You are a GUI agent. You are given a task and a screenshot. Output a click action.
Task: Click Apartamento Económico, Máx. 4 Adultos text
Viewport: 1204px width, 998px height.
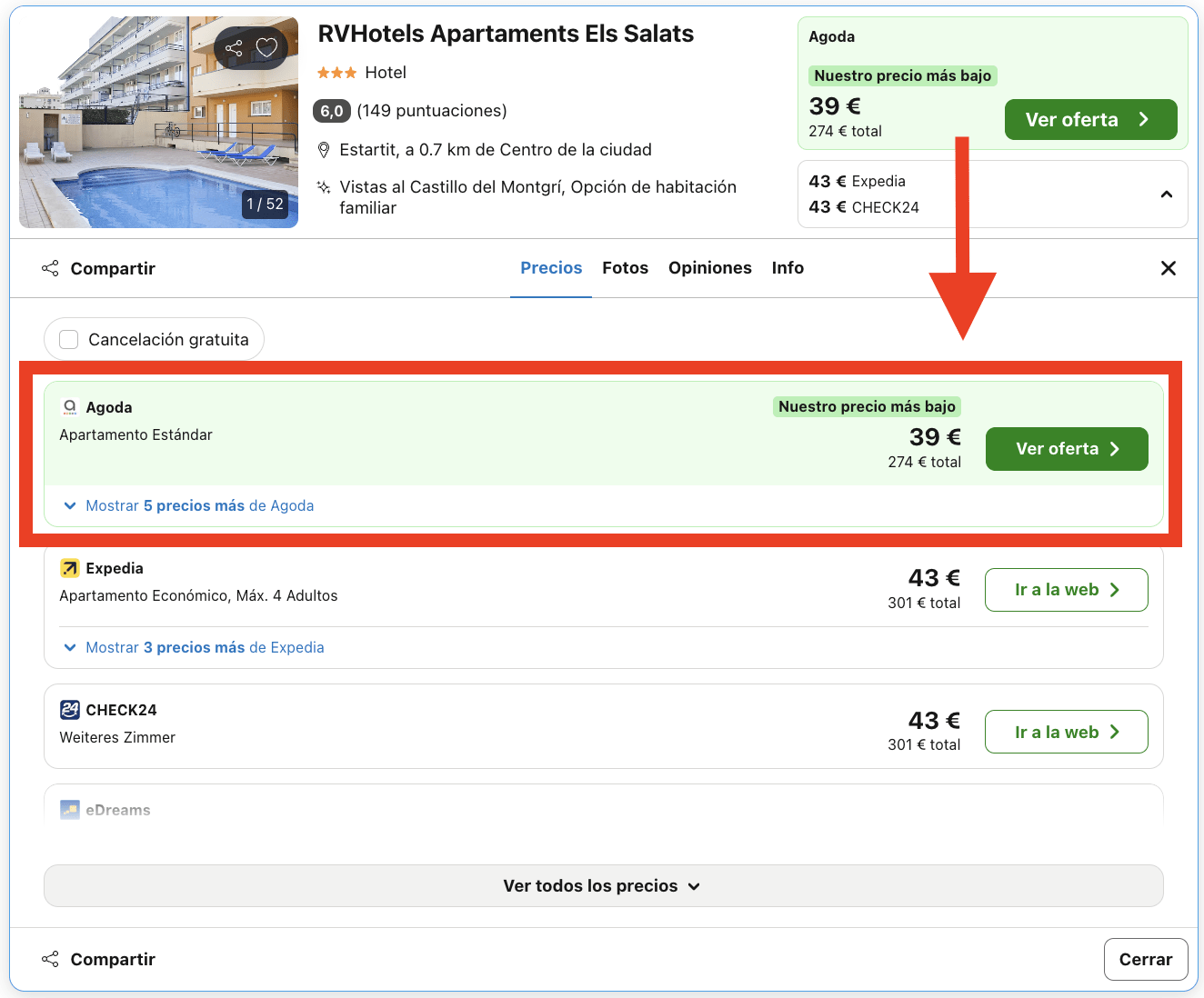point(198,596)
